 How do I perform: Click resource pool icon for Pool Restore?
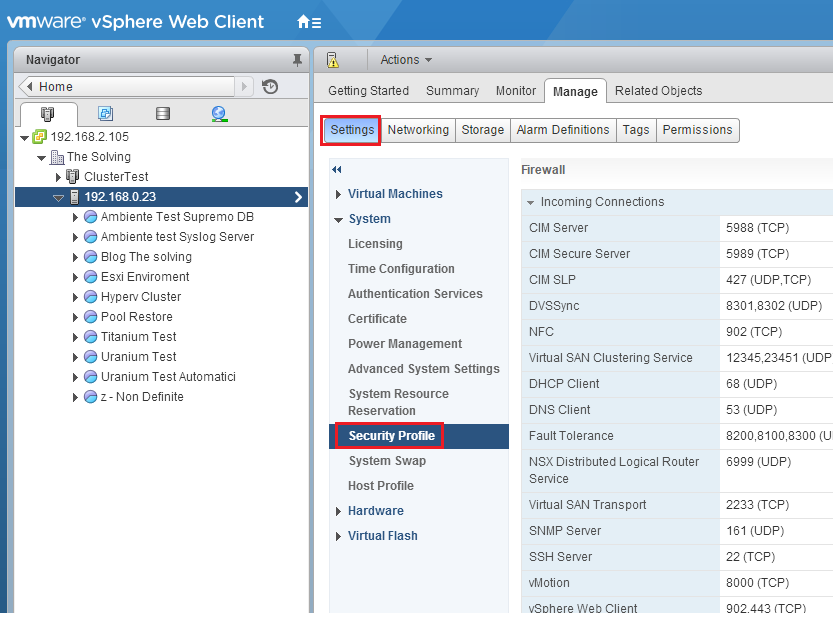pos(91,316)
